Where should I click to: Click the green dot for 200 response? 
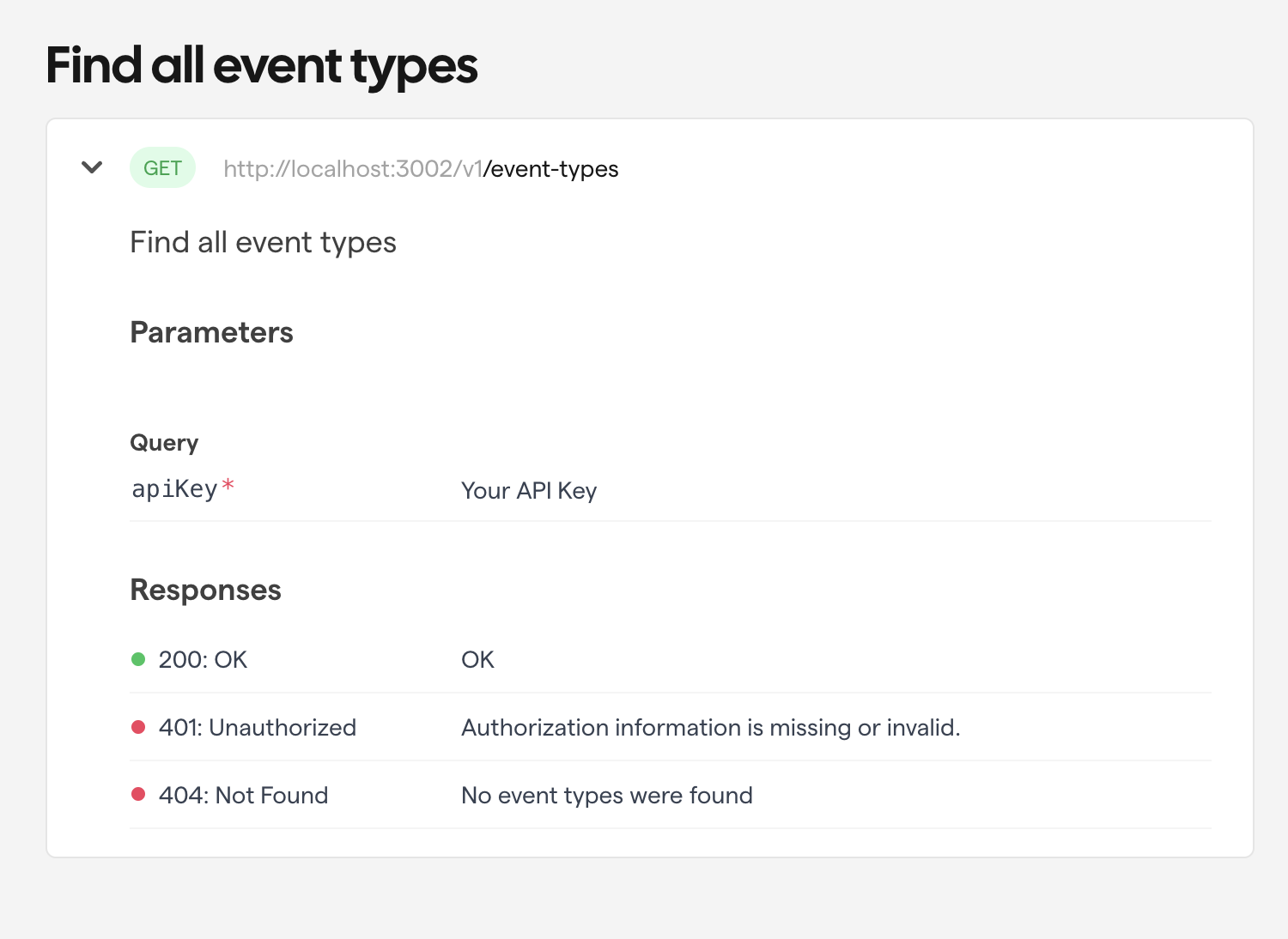point(138,659)
